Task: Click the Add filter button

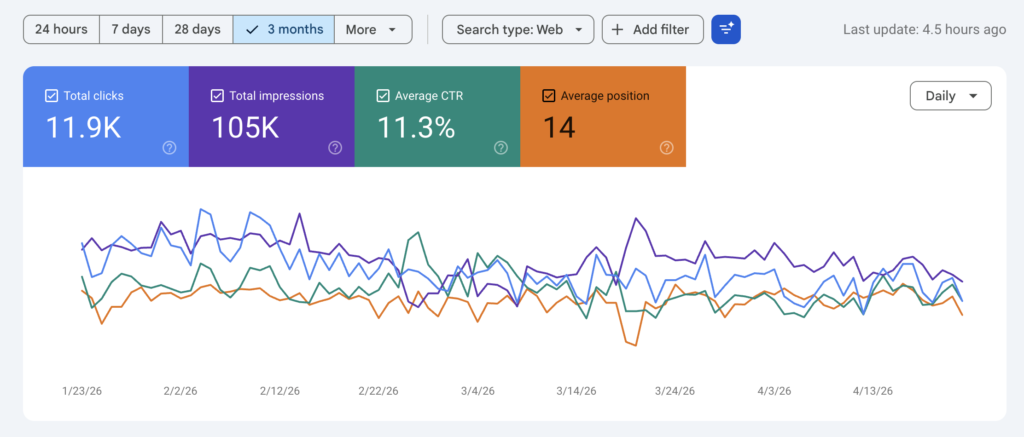Action: tap(652, 30)
